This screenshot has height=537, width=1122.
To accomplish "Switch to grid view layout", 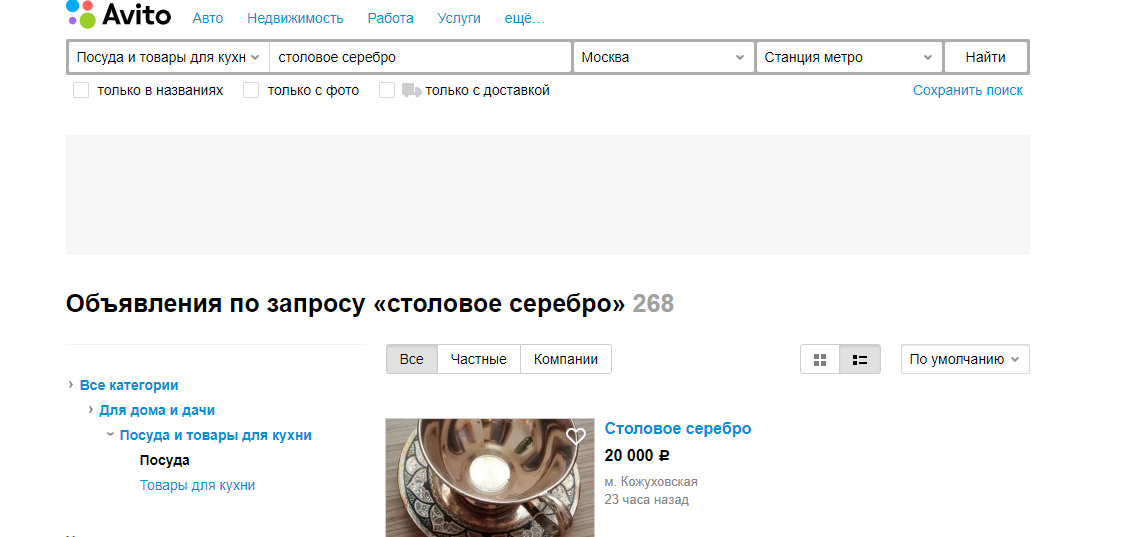I will click(820, 359).
